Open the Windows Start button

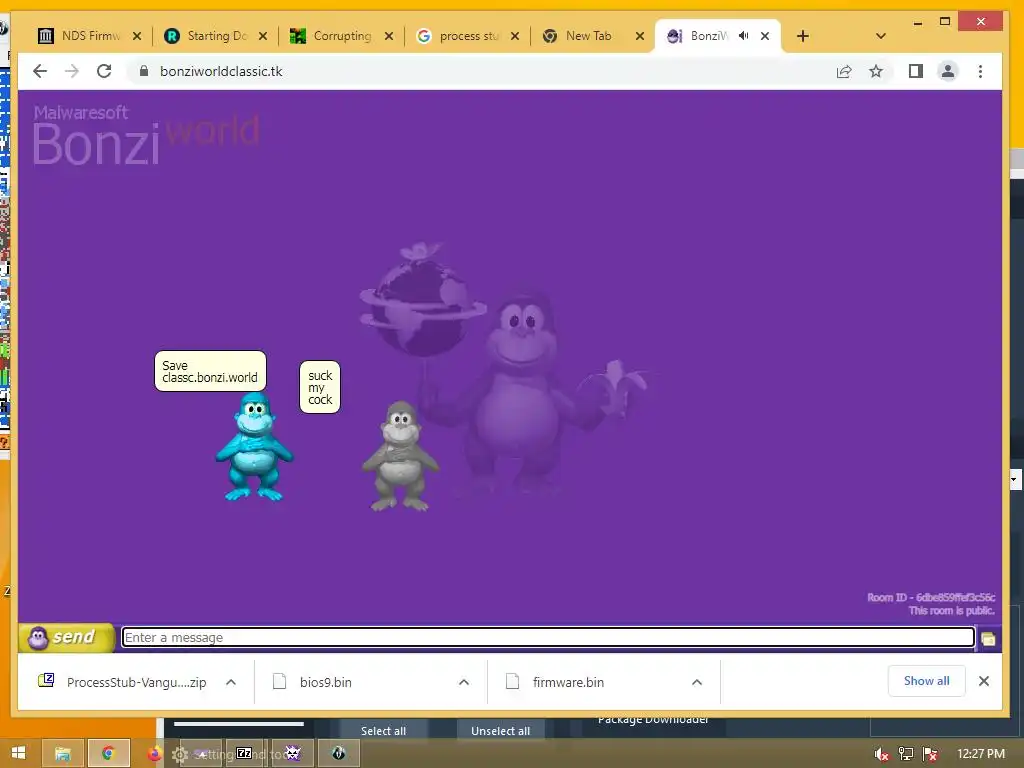tap(18, 754)
